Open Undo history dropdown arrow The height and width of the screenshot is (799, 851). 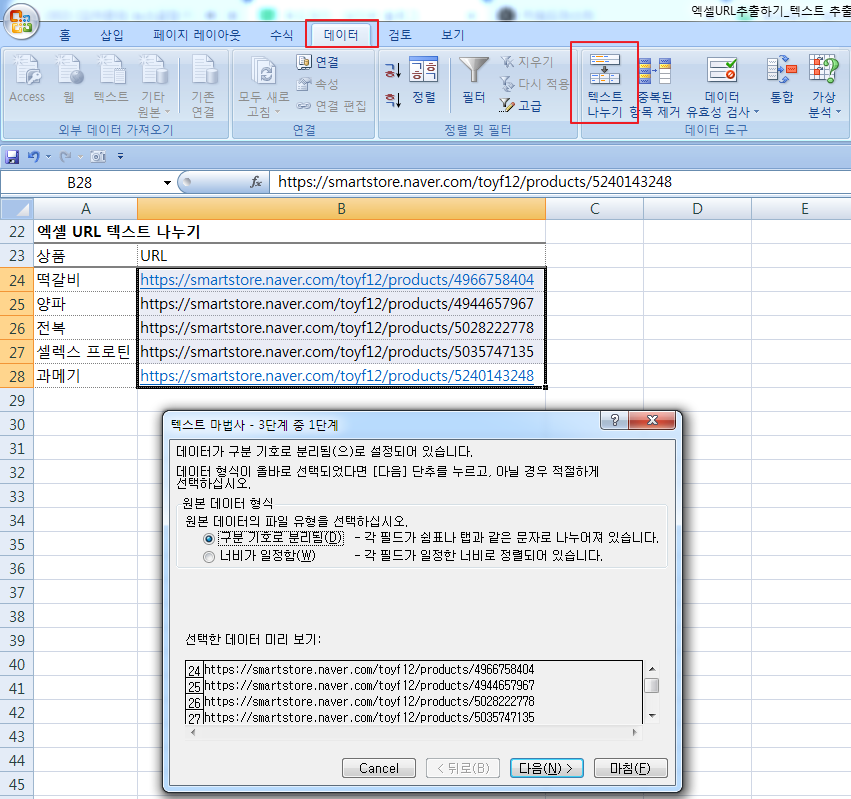point(48,157)
